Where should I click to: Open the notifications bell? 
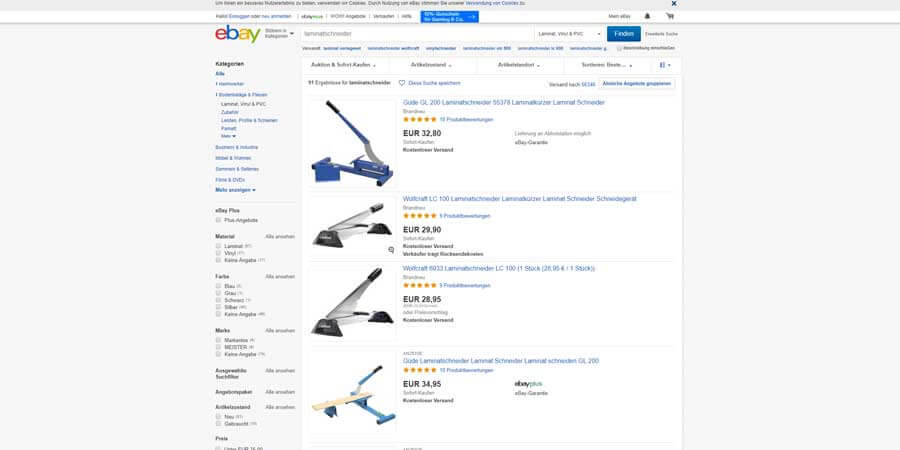[x=647, y=16]
